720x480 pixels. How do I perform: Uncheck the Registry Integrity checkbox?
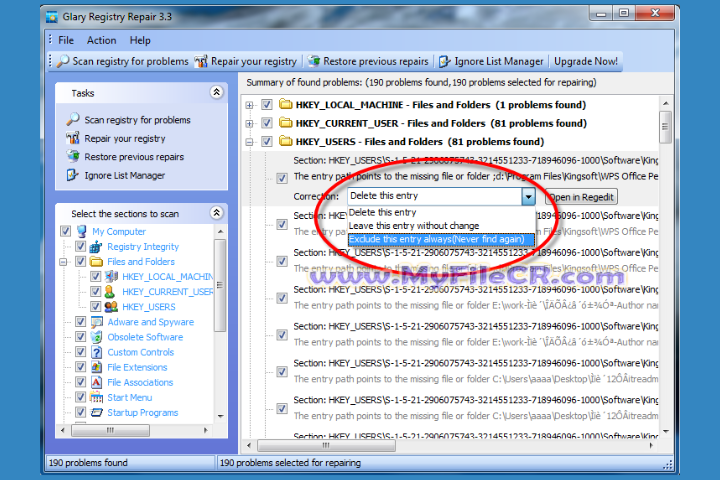tap(81, 246)
